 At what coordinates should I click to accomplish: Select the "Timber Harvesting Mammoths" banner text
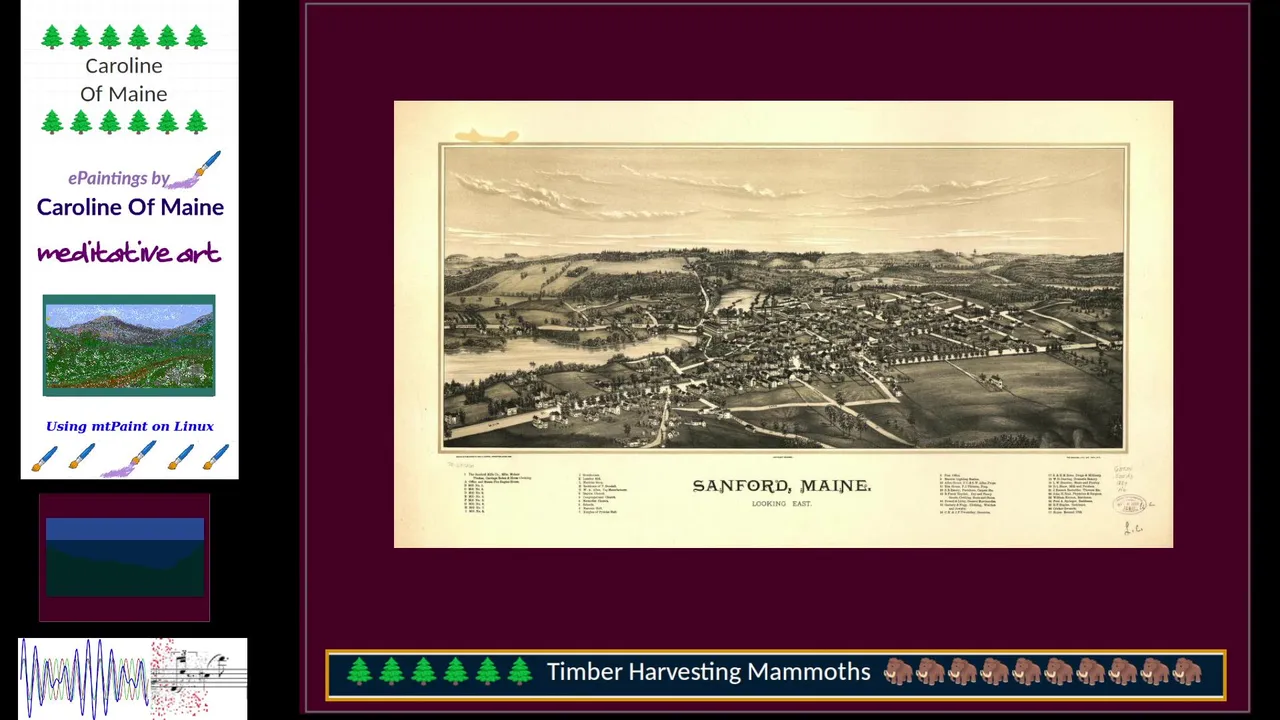708,672
